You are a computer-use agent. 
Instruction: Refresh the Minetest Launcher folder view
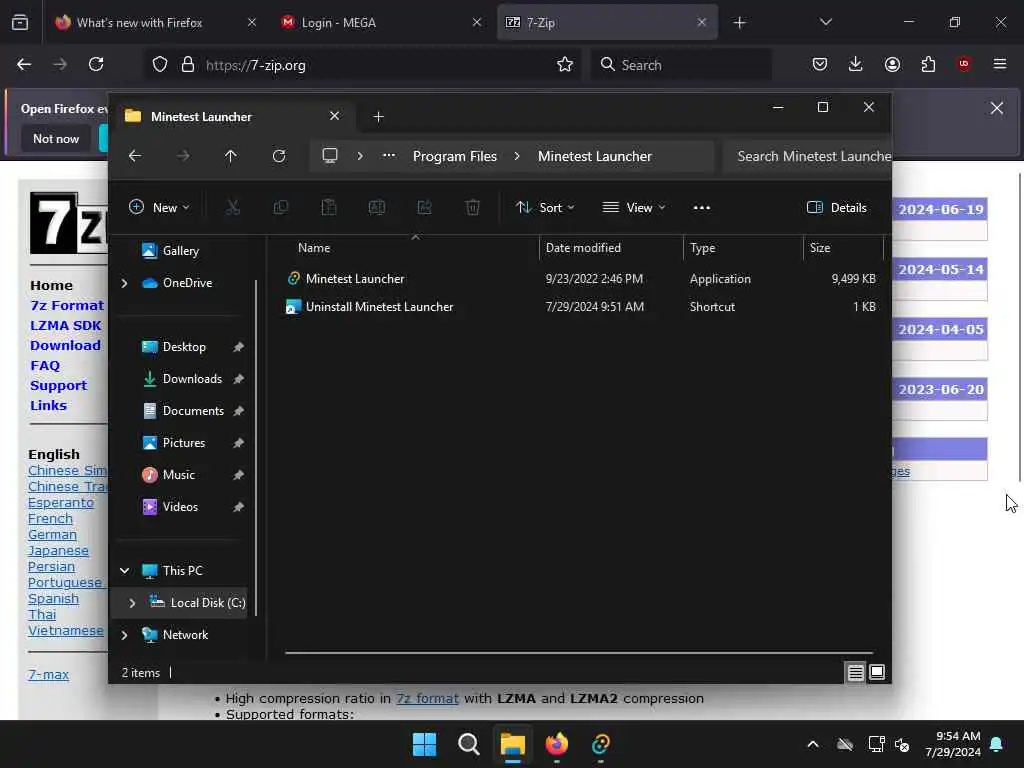click(x=279, y=156)
